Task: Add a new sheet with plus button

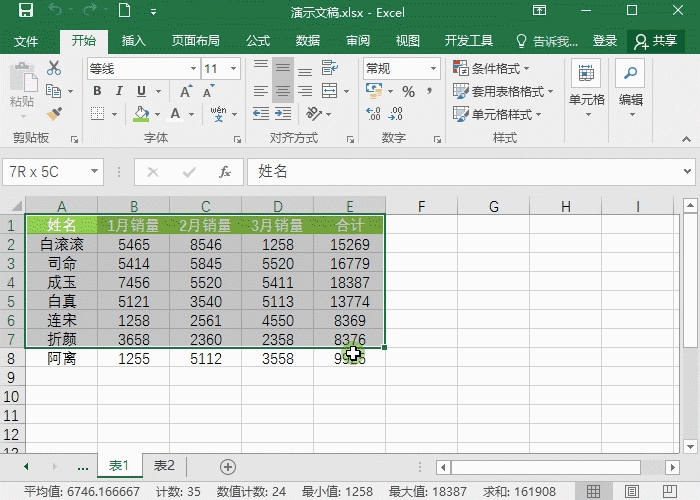Action: point(228,466)
